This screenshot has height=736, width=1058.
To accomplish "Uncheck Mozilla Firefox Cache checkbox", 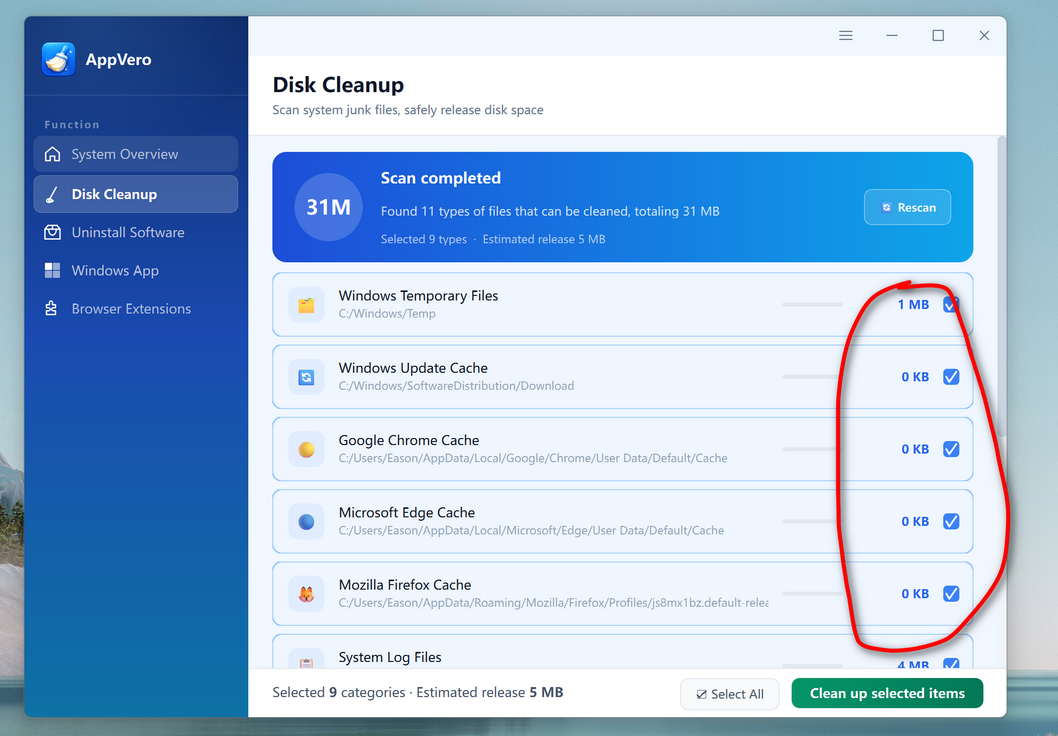I will (x=951, y=594).
